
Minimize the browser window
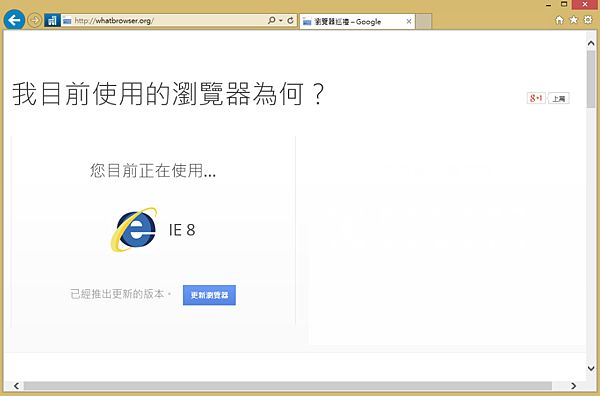pos(549,5)
